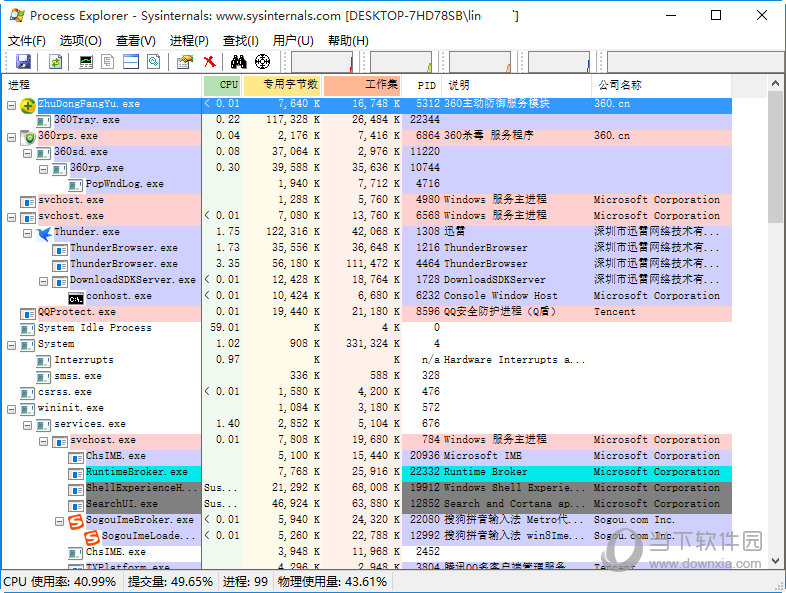Click the SogouImeLoade... orange icon
This screenshot has width=786, height=593.
point(92,537)
